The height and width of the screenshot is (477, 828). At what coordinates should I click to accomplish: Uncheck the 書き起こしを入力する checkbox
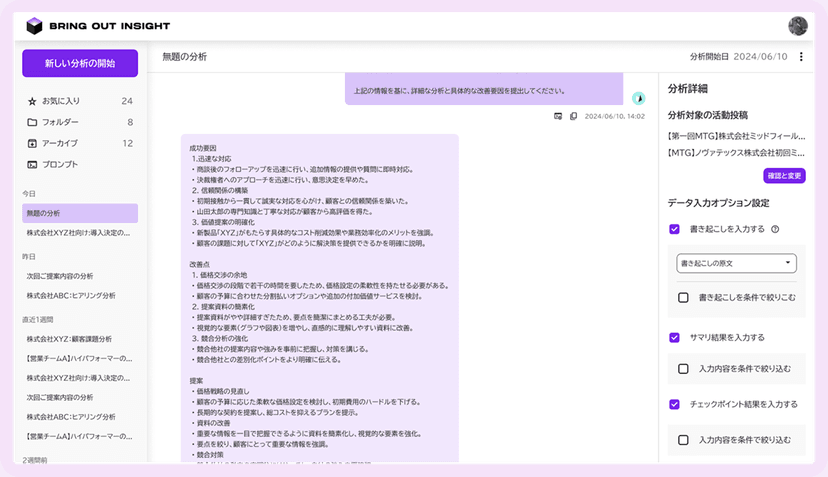(675, 229)
